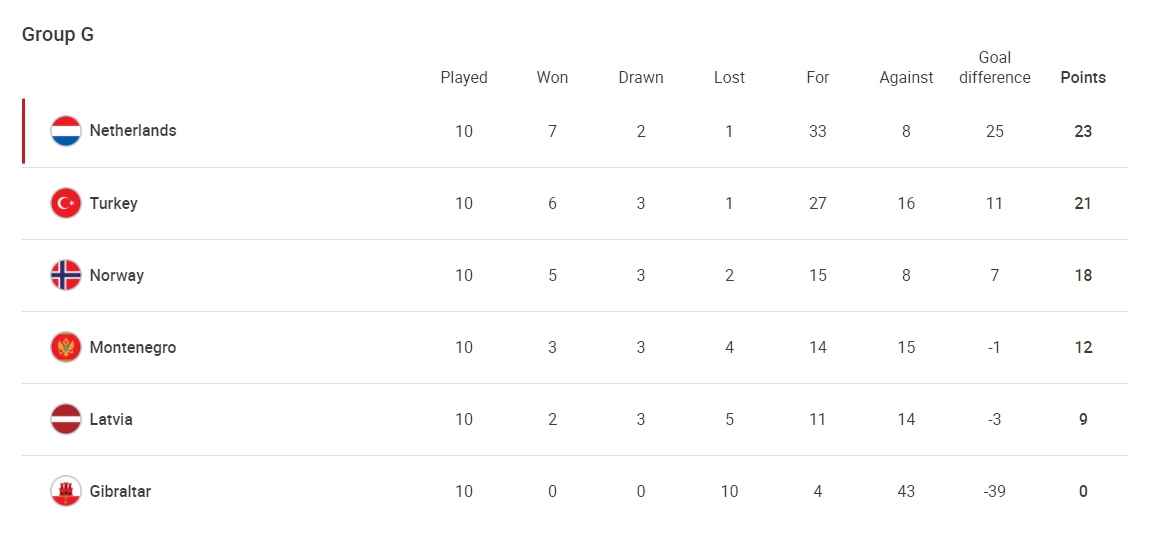This screenshot has height=544, width=1156.
Task: Click the Norway flag icon
Action: (x=66, y=275)
